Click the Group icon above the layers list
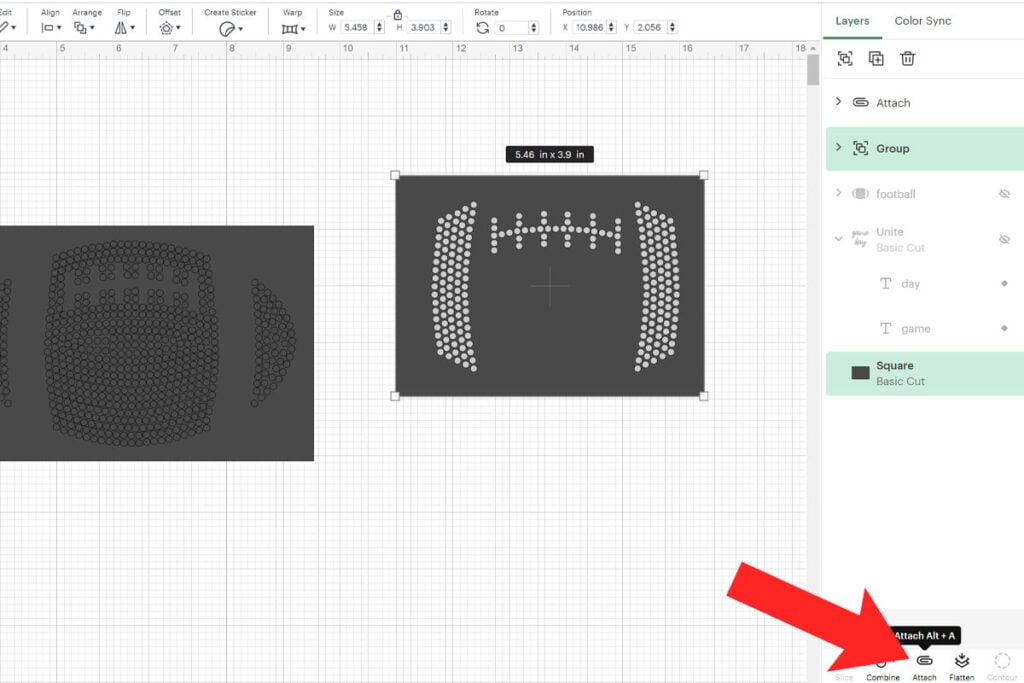Screen dimensions: 1024x683 click(845, 59)
